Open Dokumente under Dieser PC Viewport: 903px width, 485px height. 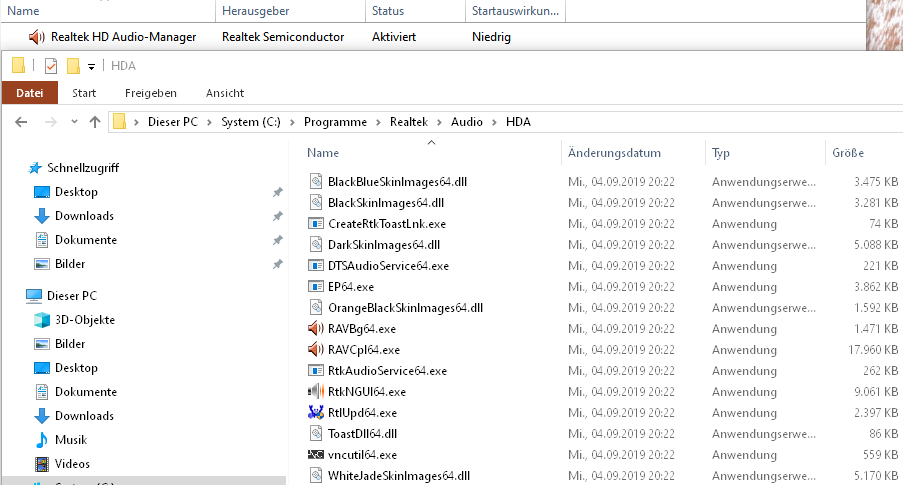coord(86,392)
